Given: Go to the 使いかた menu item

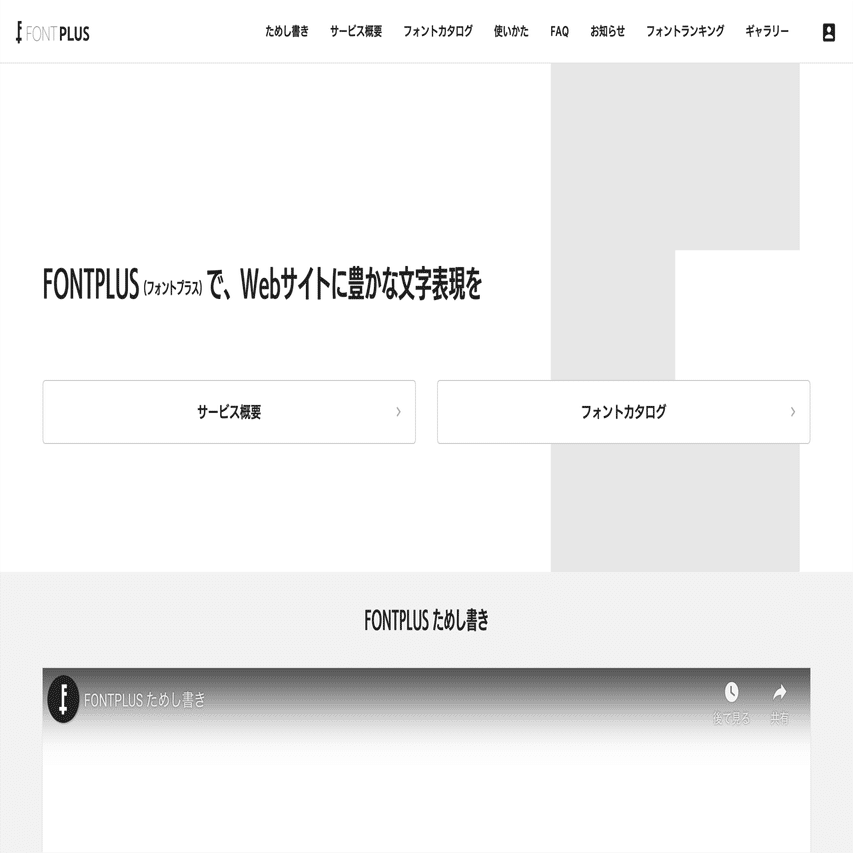Looking at the screenshot, I should point(511,32).
